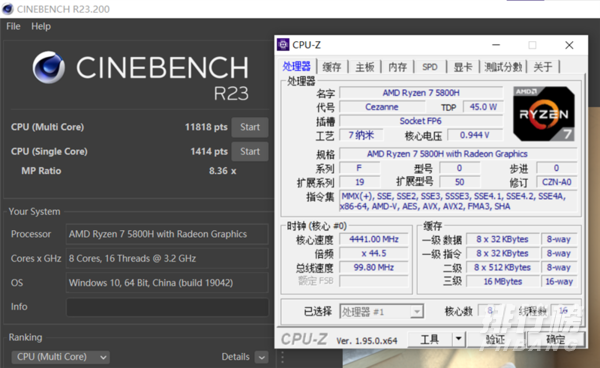600x368 pixels.
Task: Open the 内存 tab in CPU-Z
Action: pos(398,67)
